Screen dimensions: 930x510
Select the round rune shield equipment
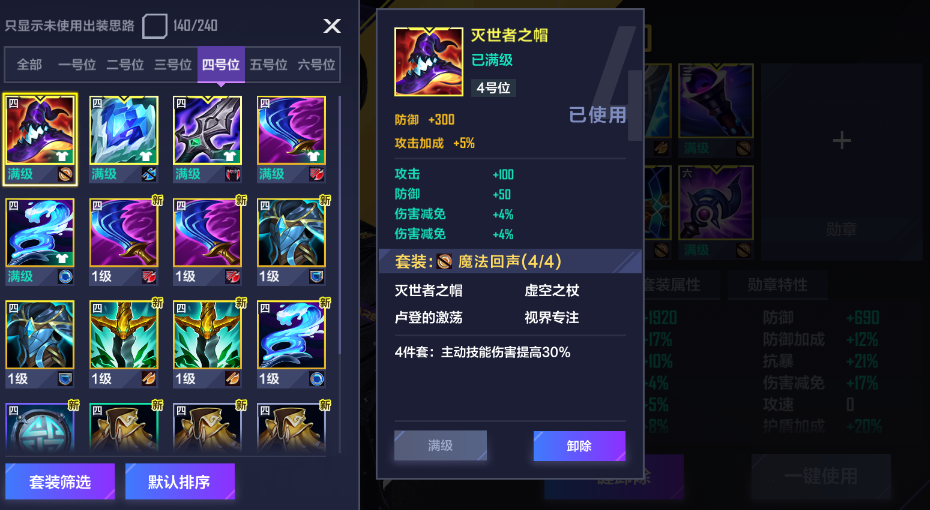pos(40,428)
